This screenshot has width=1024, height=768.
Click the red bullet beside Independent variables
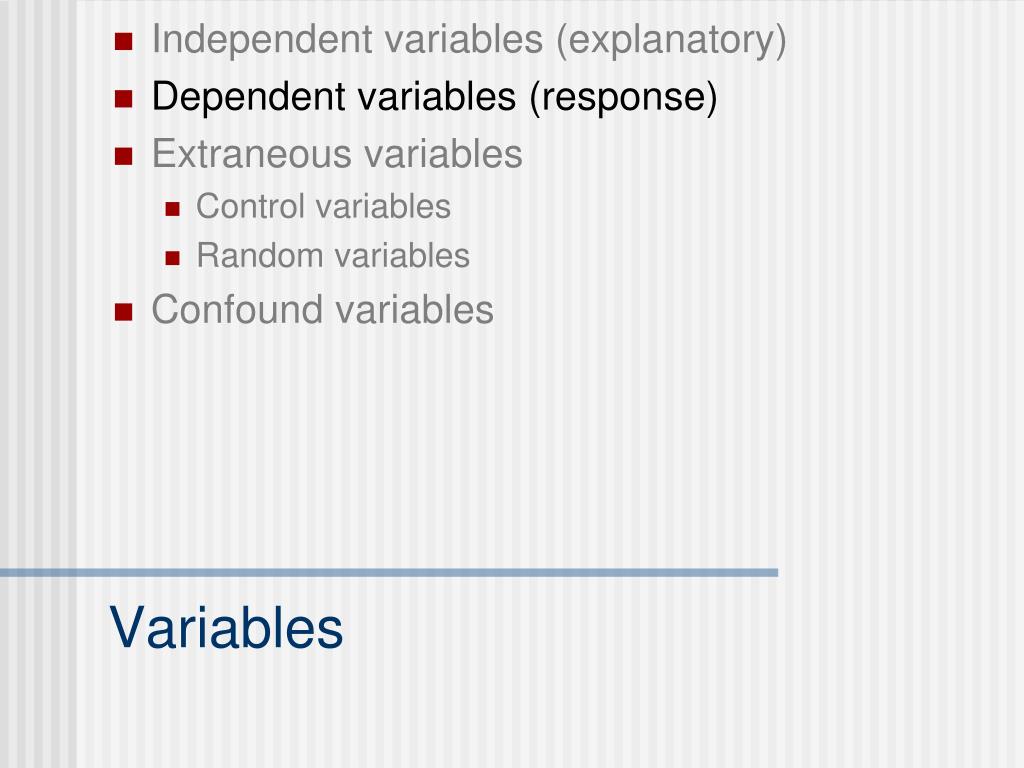(123, 42)
